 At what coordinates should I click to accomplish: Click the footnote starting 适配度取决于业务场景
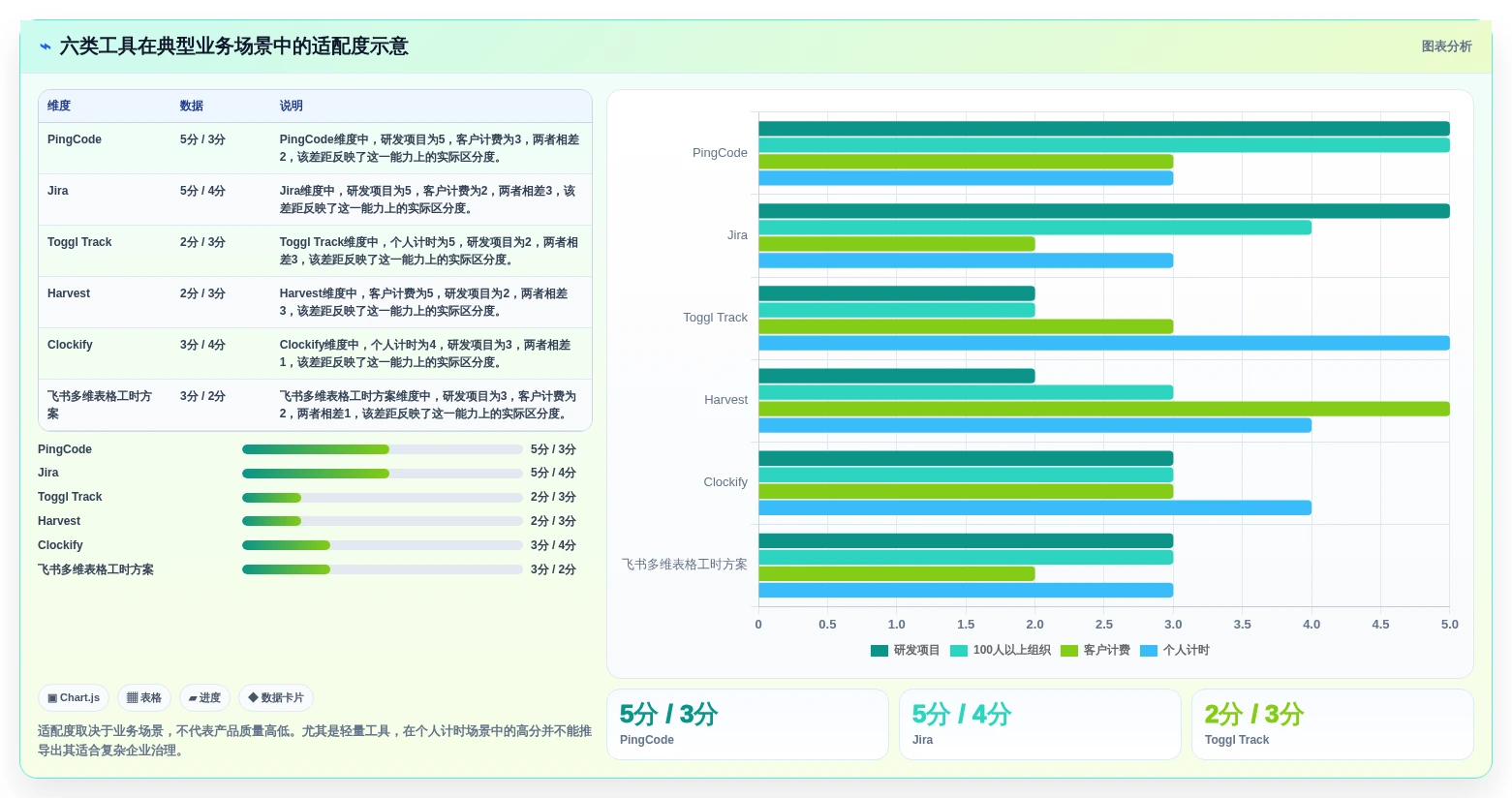(x=315, y=741)
